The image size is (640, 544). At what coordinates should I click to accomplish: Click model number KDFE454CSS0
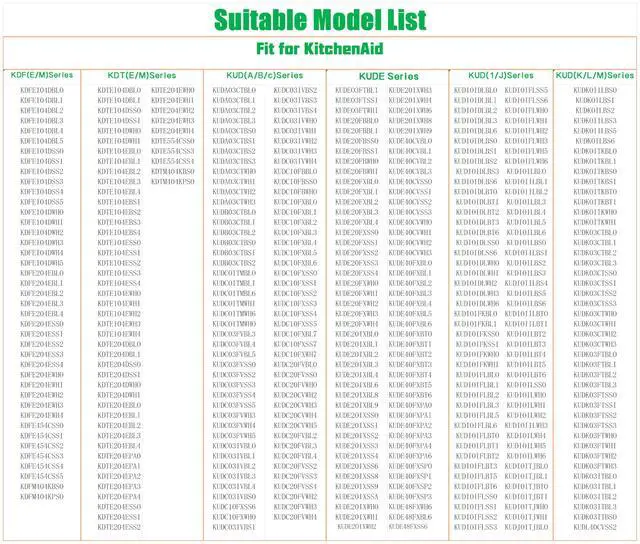pyautogui.click(x=42, y=426)
